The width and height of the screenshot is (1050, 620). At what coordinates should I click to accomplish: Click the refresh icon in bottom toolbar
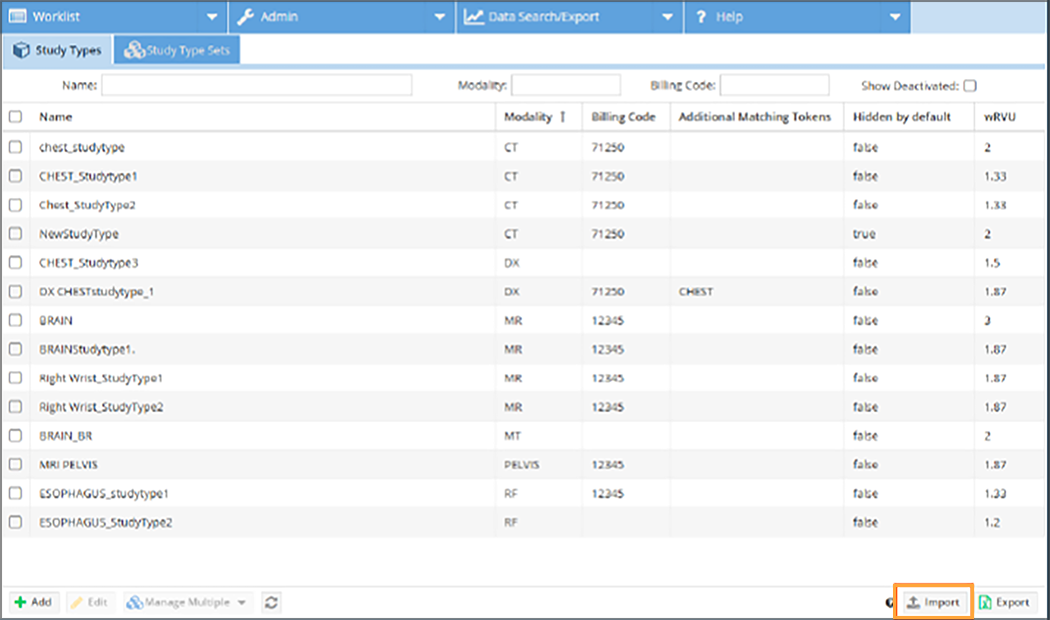coord(271,602)
